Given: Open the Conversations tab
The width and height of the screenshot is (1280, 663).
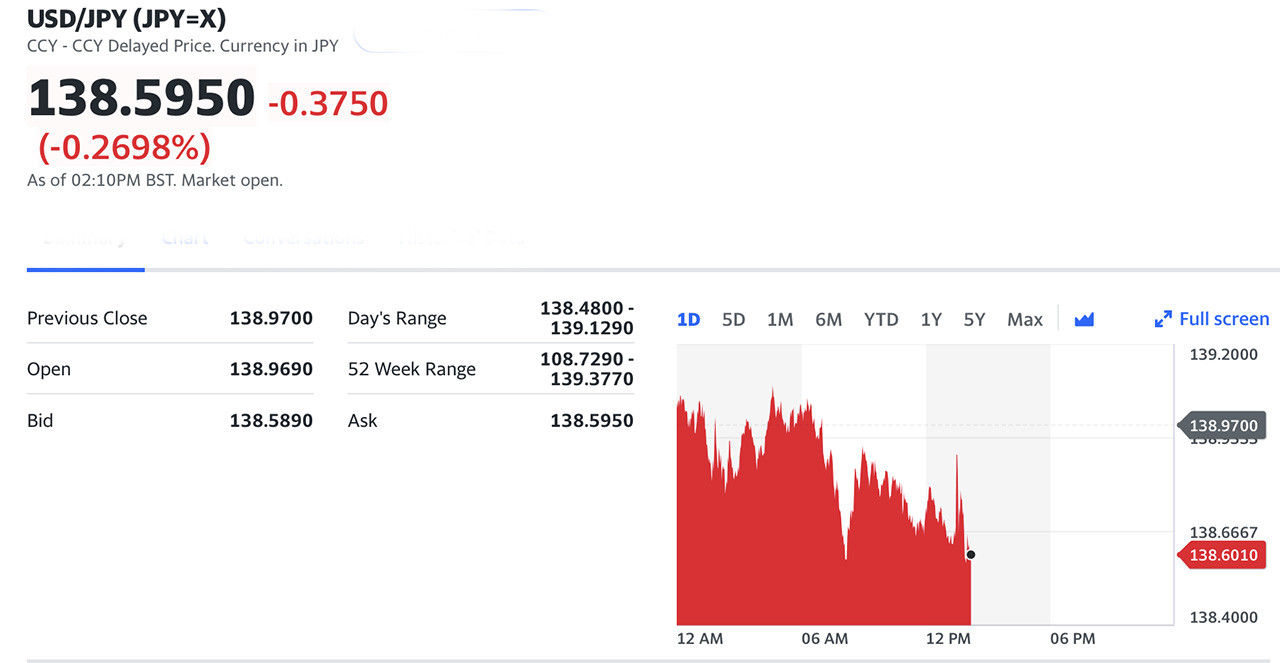Looking at the screenshot, I should 303,239.
